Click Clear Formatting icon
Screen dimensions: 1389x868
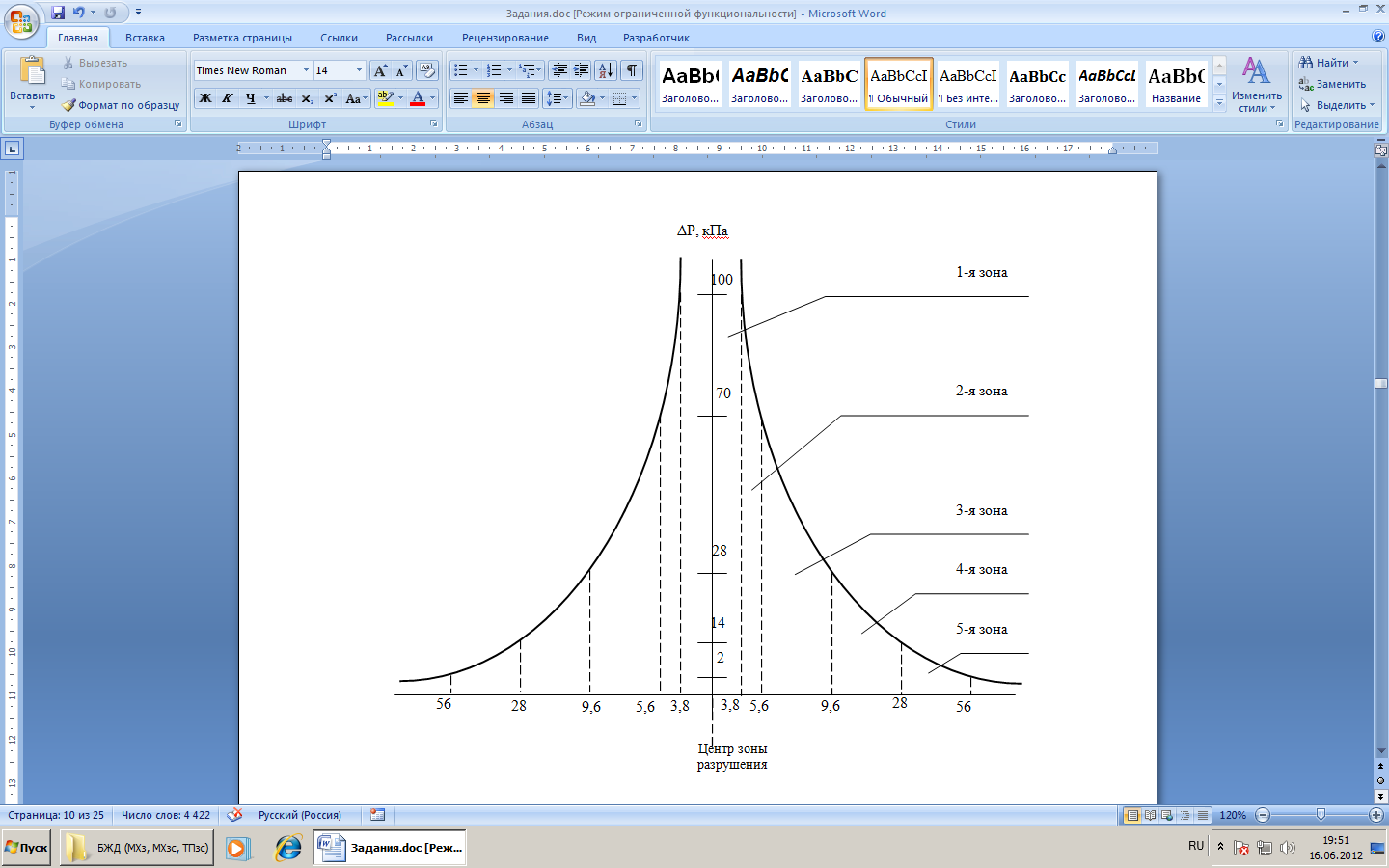point(427,70)
